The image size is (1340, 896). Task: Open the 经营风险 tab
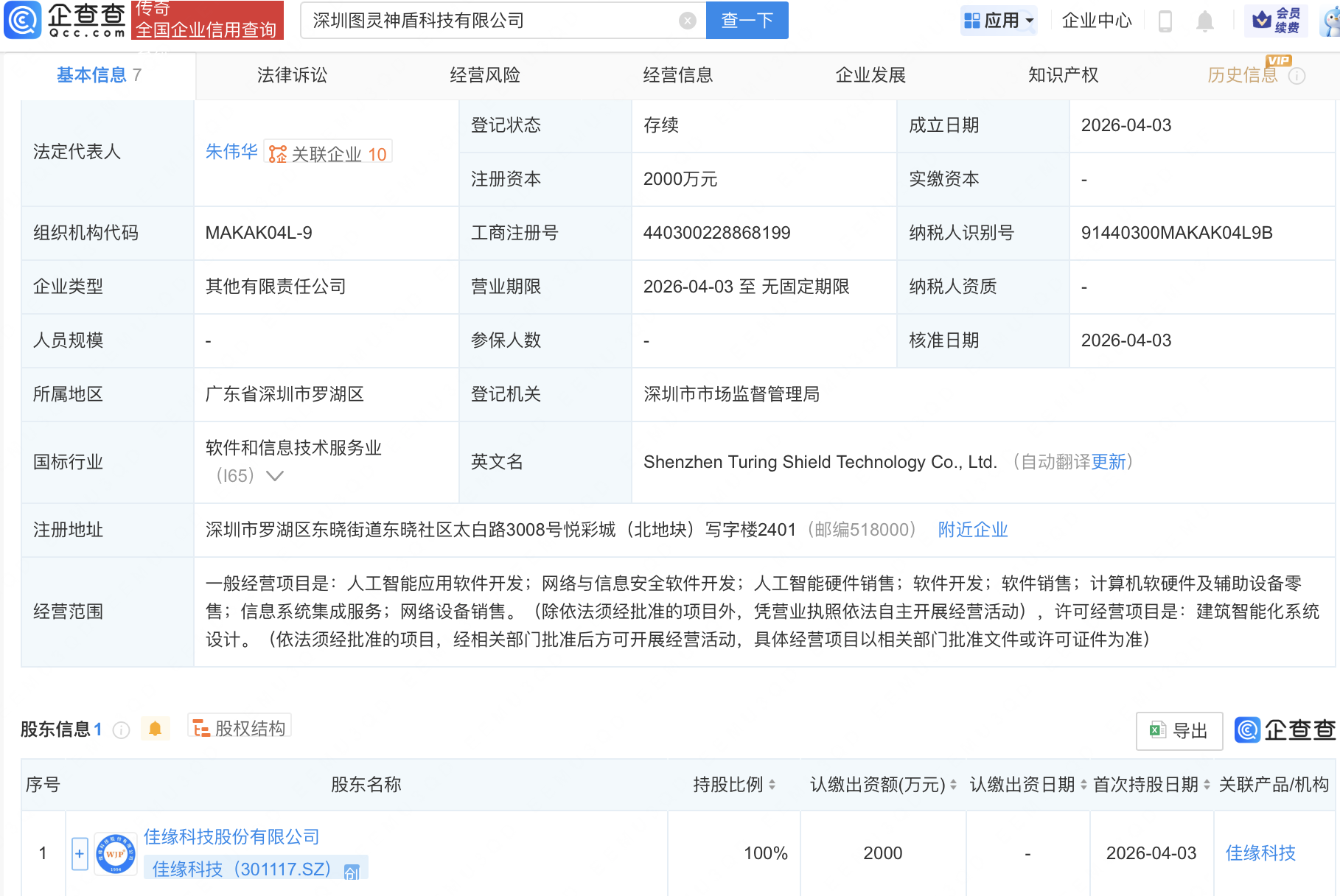coord(486,74)
